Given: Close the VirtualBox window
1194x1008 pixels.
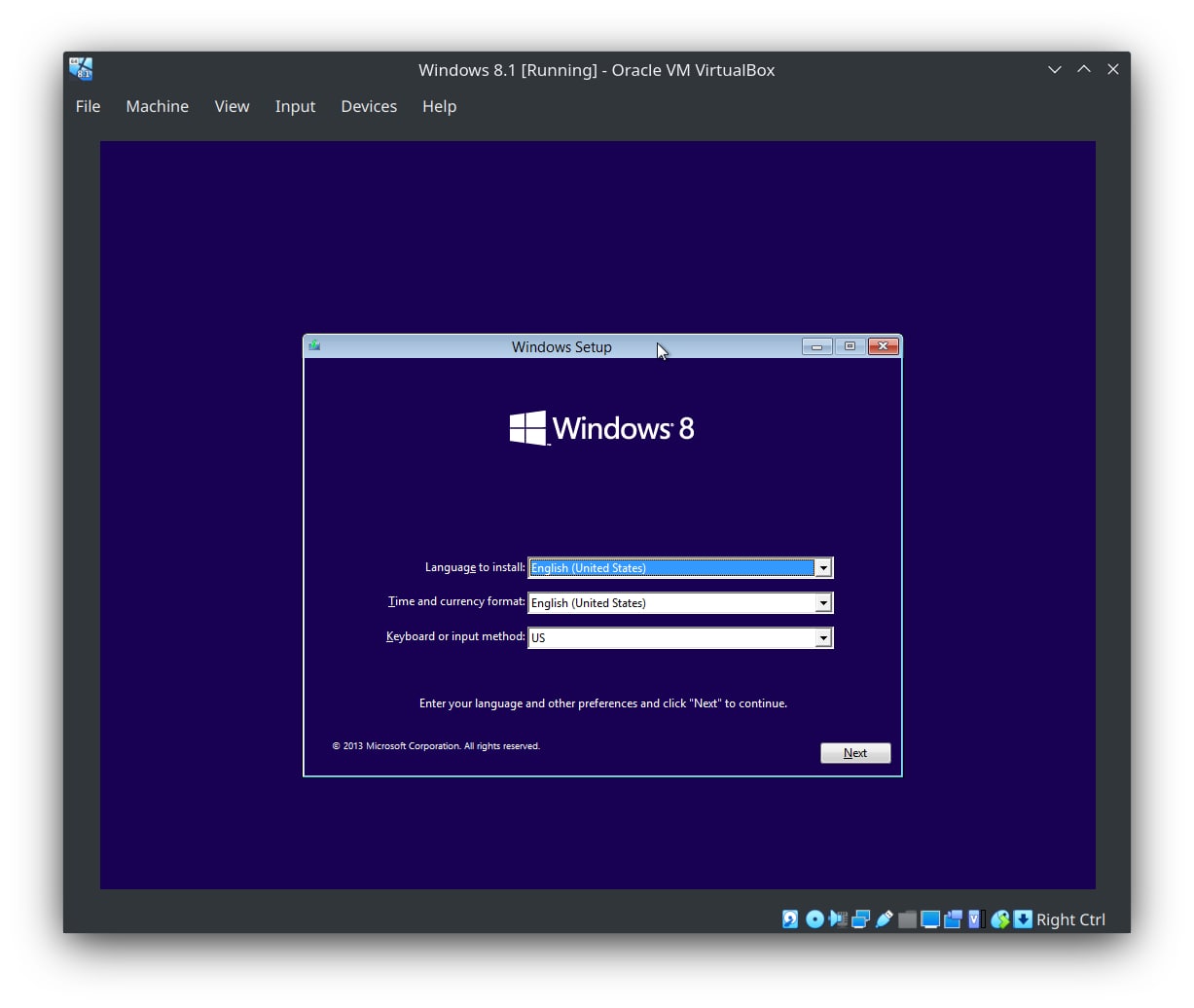Looking at the screenshot, I should (x=1112, y=69).
